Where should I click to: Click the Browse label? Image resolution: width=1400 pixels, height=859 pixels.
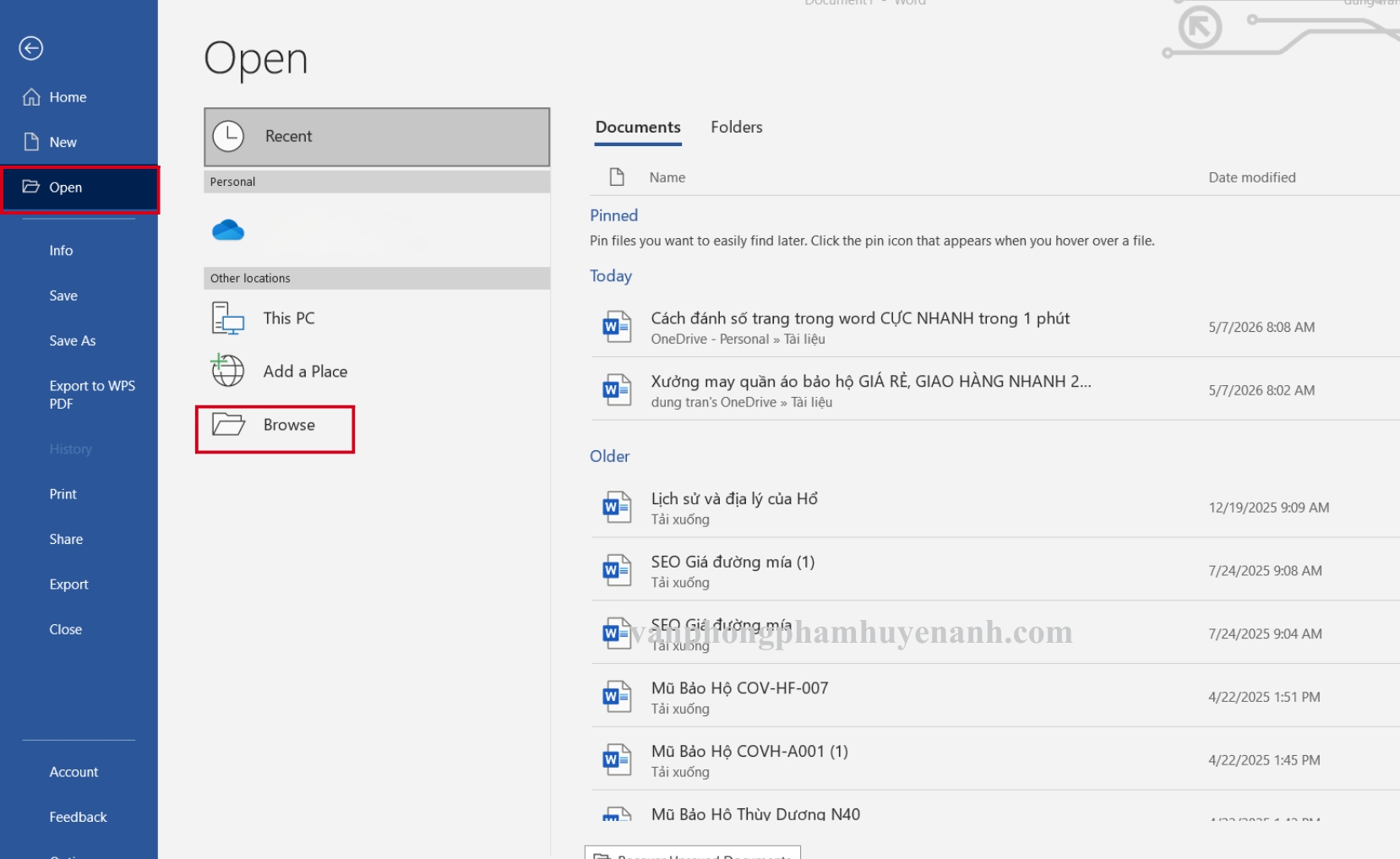pyautogui.click(x=289, y=425)
